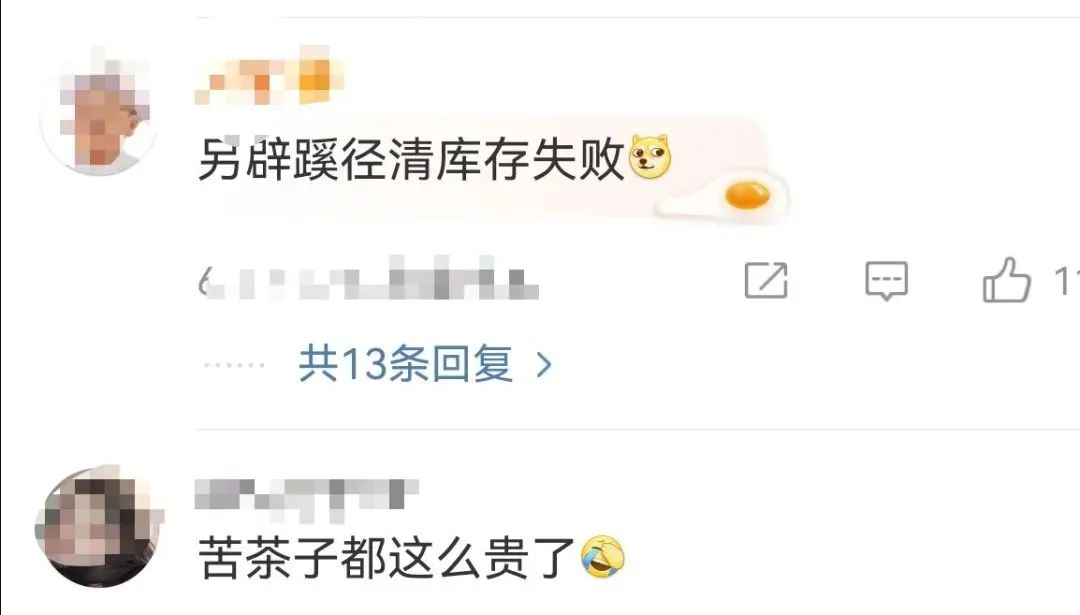Viewport: 1080px width, 615px height.
Task: Tap the word 库存 in first comment
Action: tap(459, 159)
